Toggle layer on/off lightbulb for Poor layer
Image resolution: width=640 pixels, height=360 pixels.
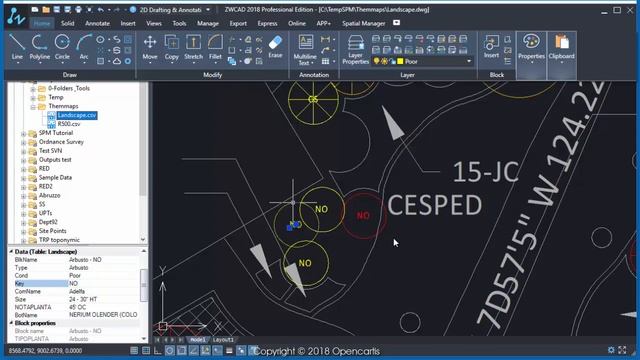376,61
